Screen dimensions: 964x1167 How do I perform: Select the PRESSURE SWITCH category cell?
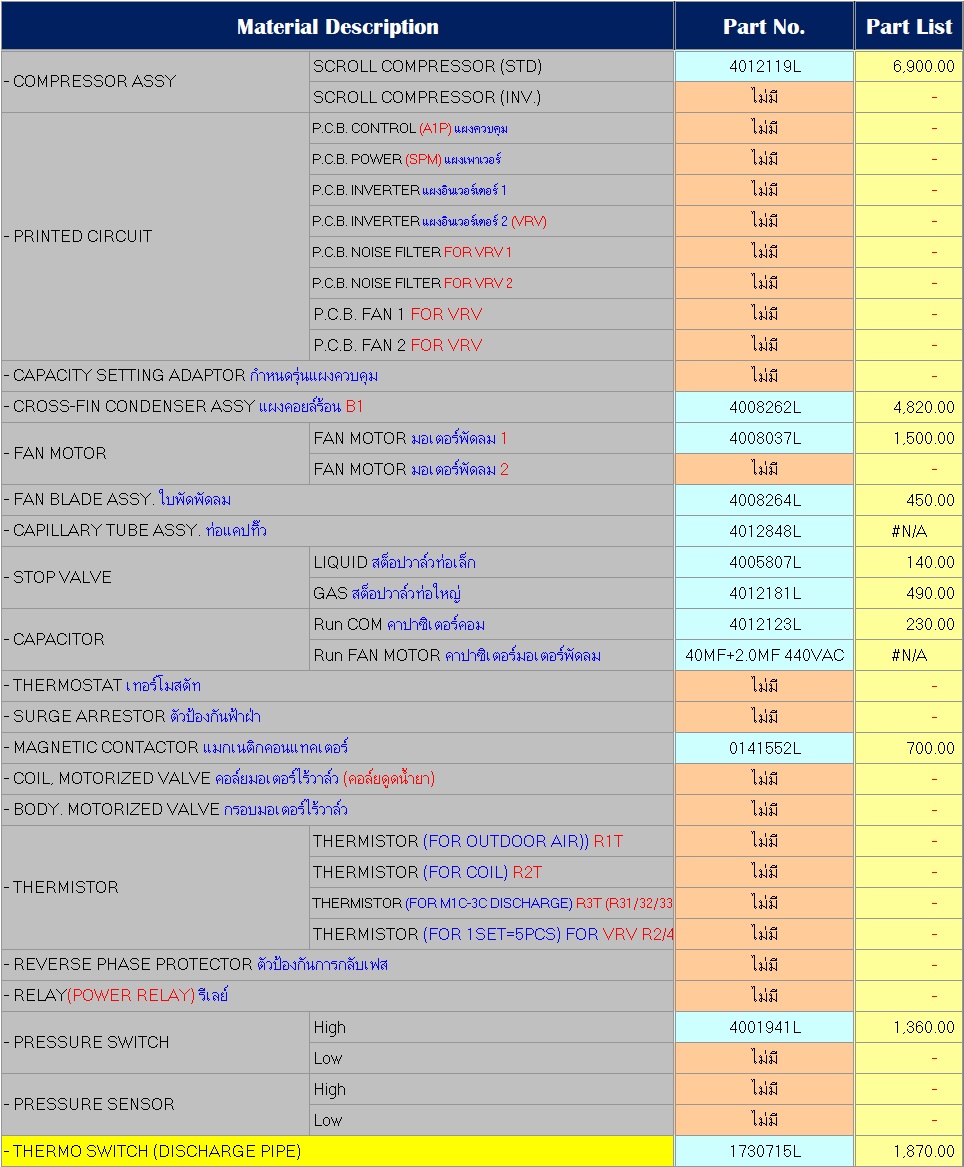[156, 1043]
